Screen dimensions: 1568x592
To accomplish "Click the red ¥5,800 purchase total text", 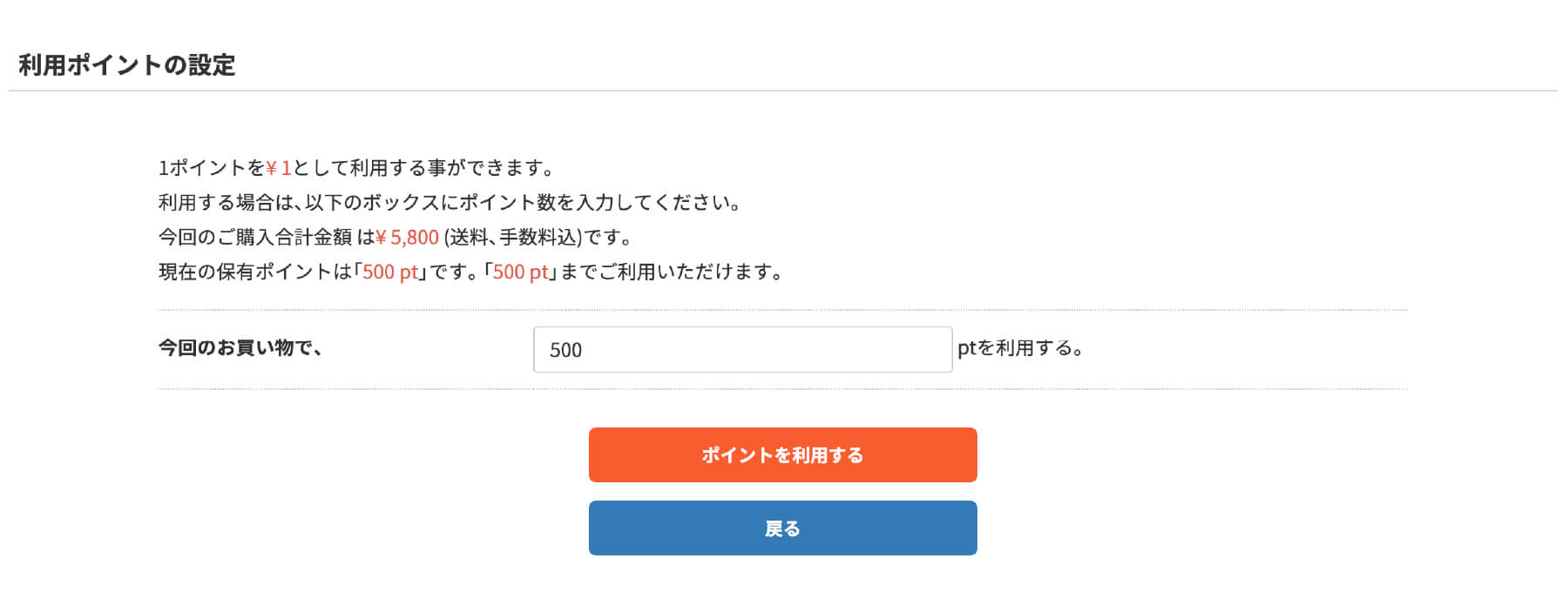I will point(409,236).
